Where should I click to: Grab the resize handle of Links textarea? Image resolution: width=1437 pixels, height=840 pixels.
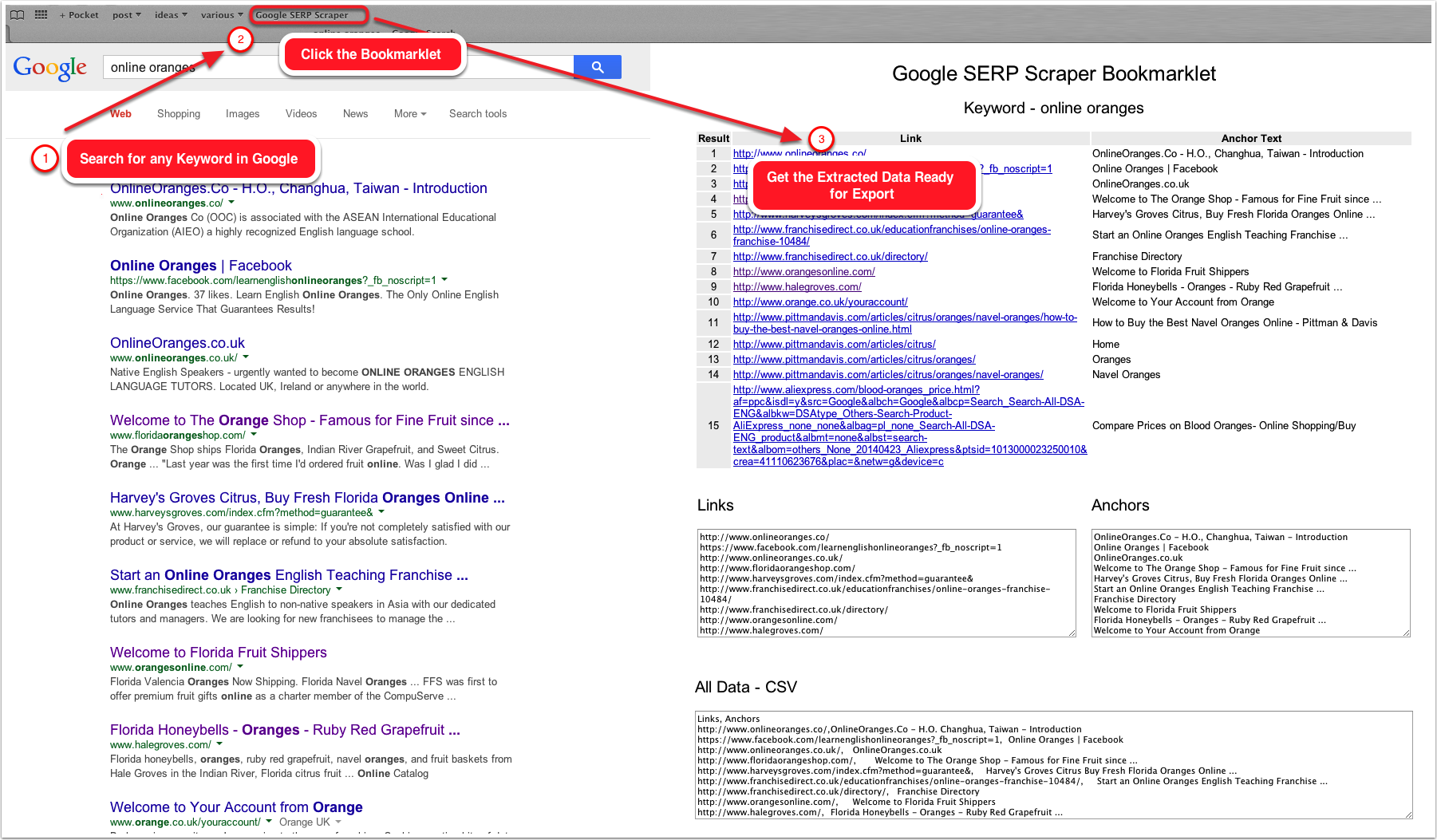pos(1072,633)
